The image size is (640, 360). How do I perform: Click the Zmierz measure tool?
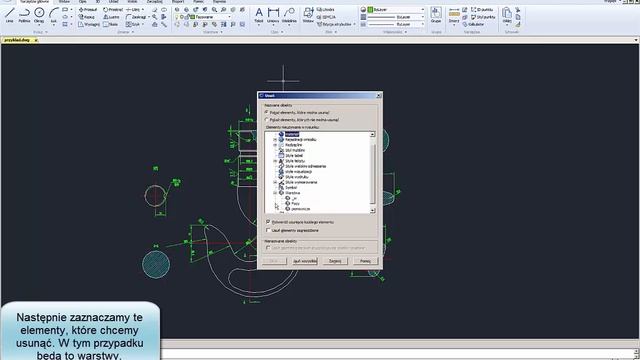[x=454, y=16]
